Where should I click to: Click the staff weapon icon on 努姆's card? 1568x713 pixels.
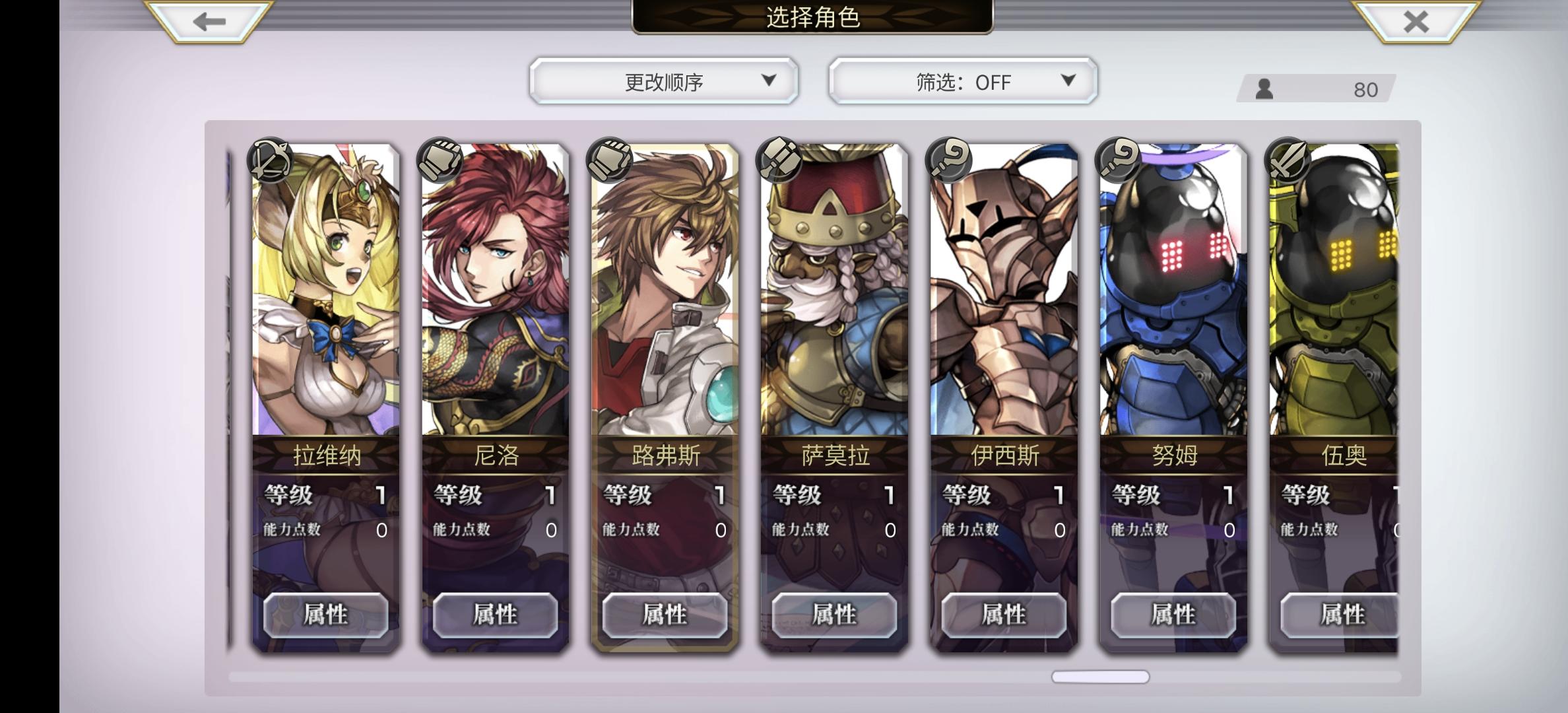pyautogui.click(x=1118, y=160)
